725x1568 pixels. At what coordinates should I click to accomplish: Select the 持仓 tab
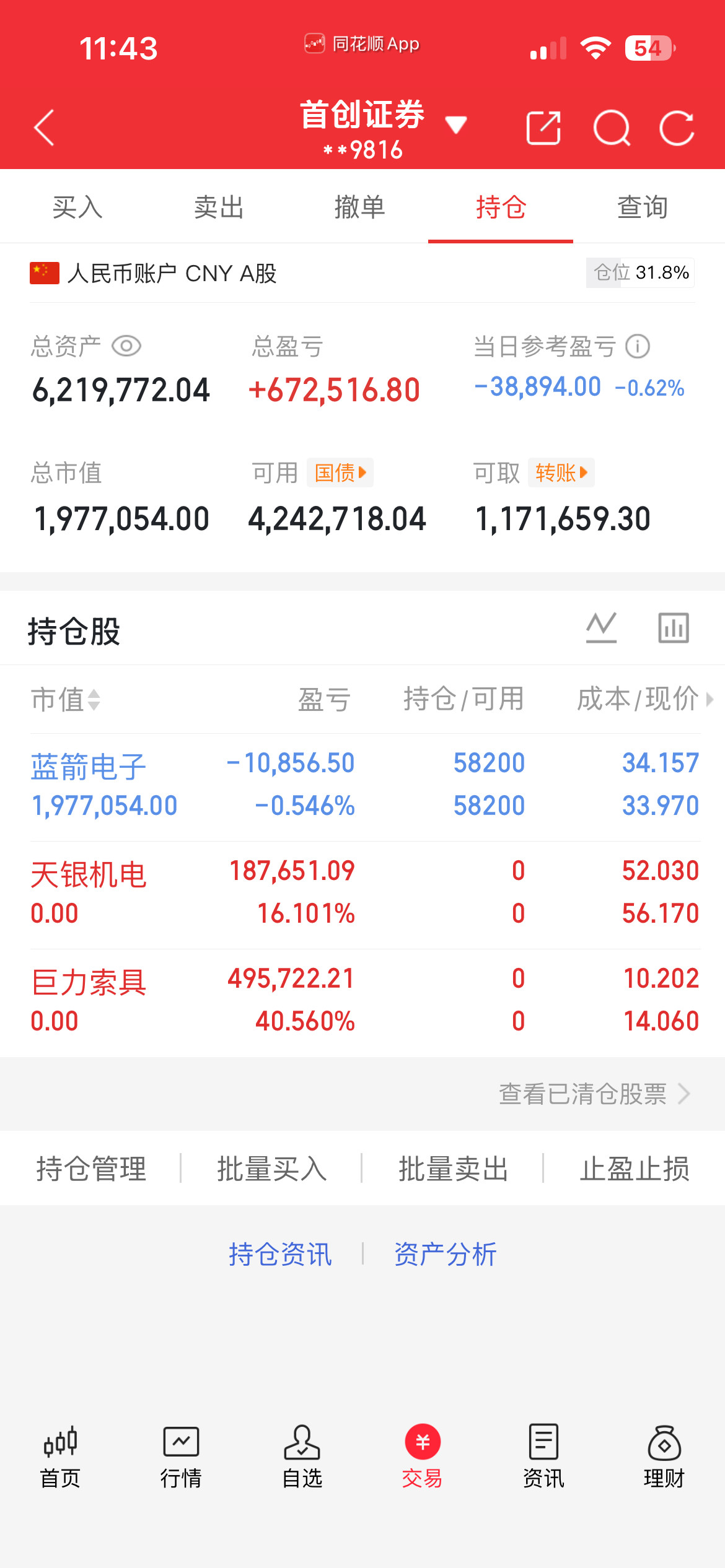point(501,207)
